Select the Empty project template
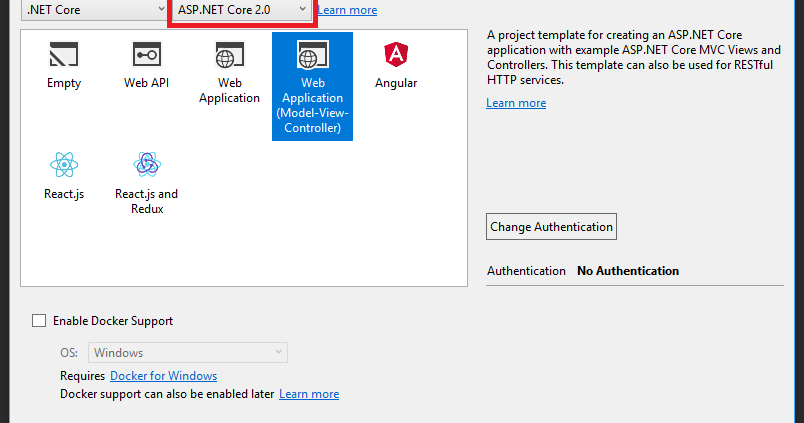Screen dimensions: 804x423 pyautogui.click(x=64, y=66)
